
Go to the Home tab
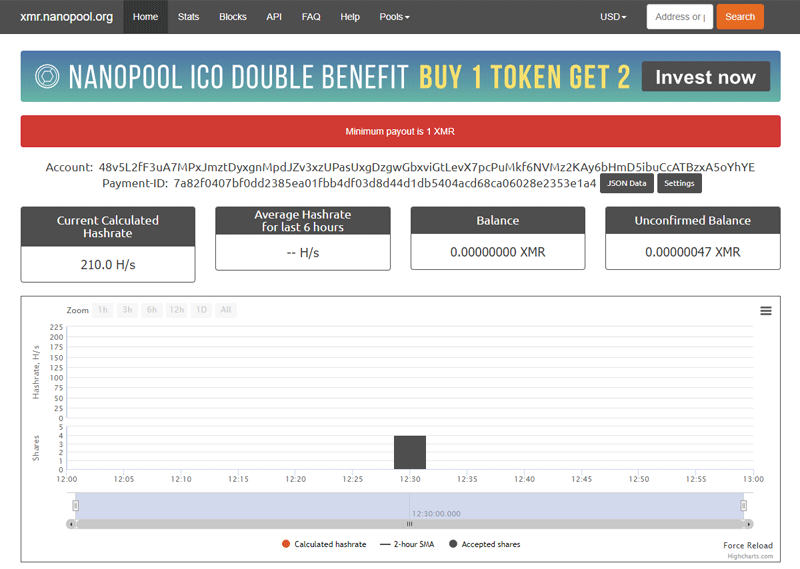[x=145, y=17]
